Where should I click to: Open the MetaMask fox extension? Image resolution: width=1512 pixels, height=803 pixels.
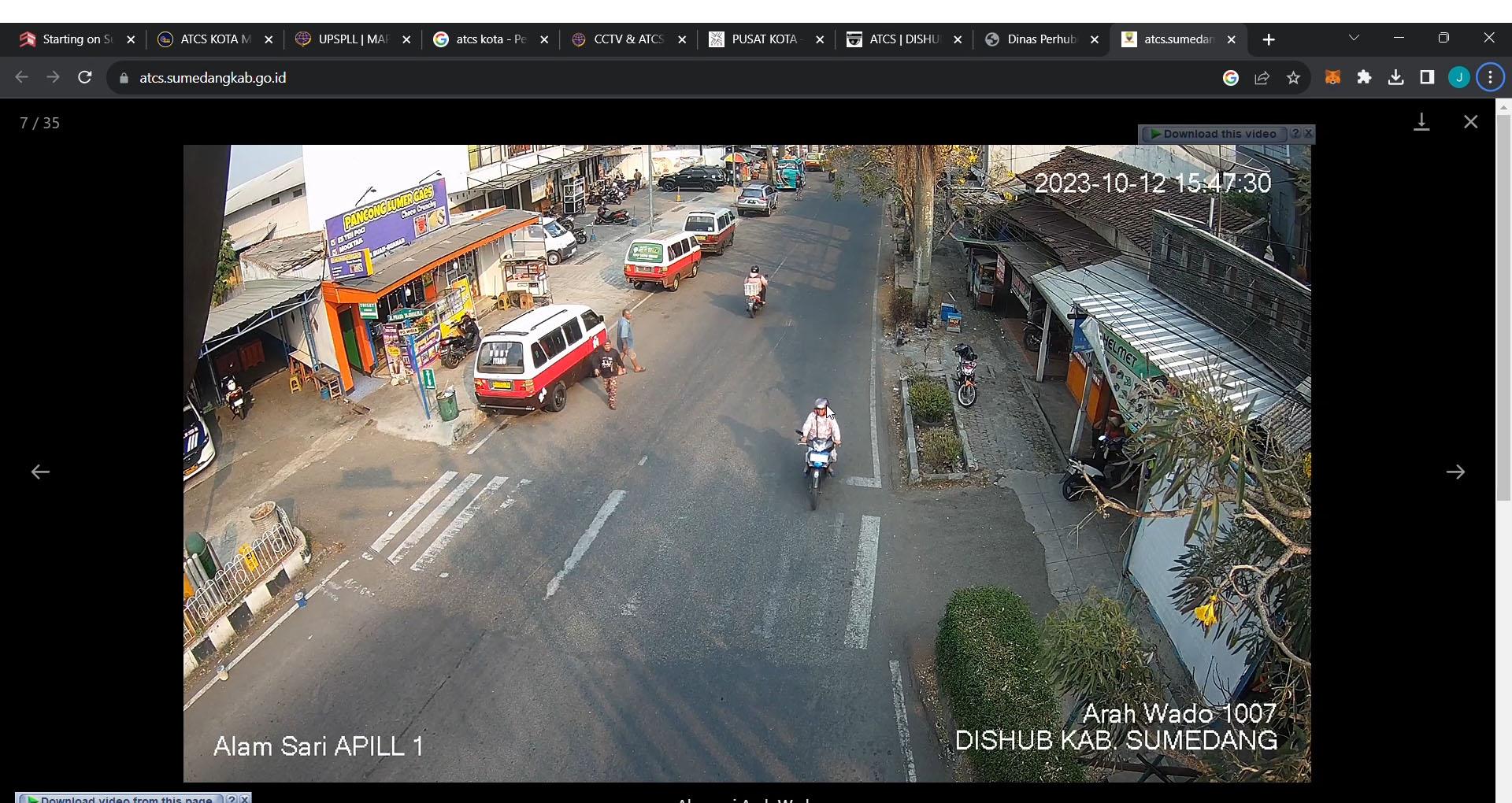(x=1332, y=77)
